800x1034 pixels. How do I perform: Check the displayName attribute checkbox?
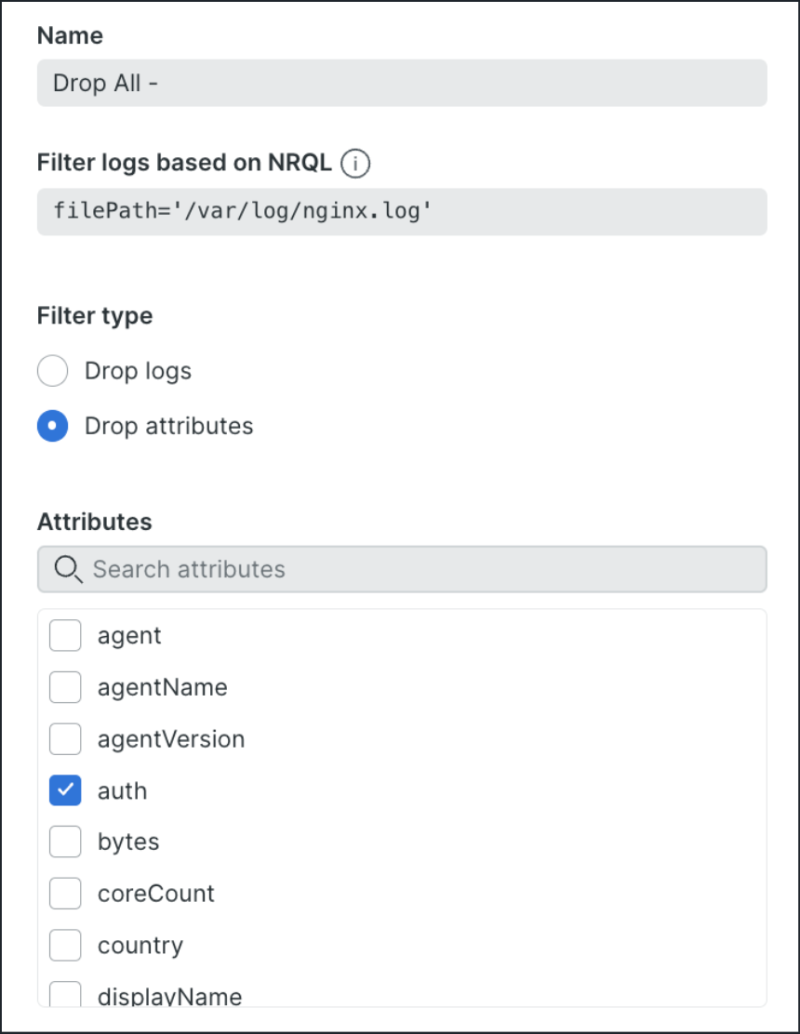64,993
